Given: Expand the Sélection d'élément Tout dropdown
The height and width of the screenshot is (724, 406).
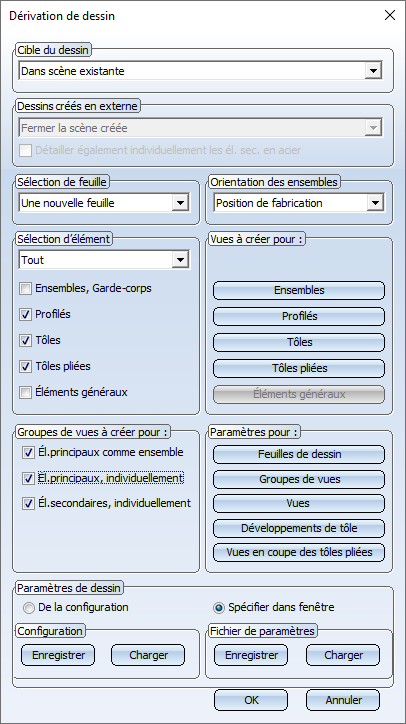Looking at the screenshot, I should point(104,260).
